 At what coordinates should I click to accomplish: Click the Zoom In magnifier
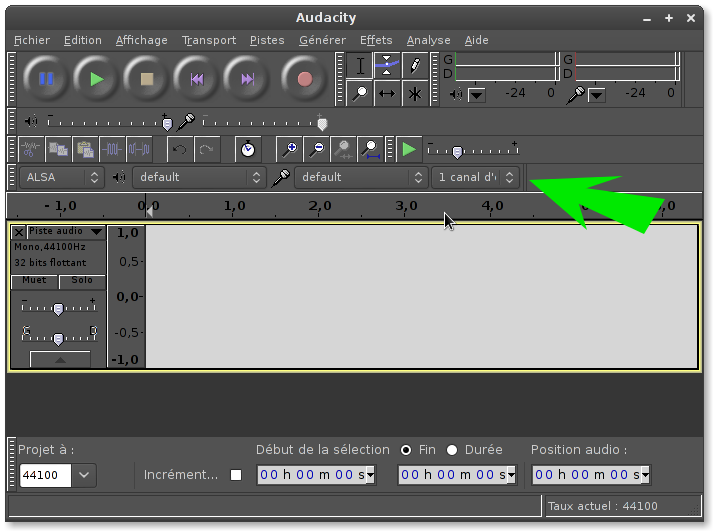tap(289, 149)
